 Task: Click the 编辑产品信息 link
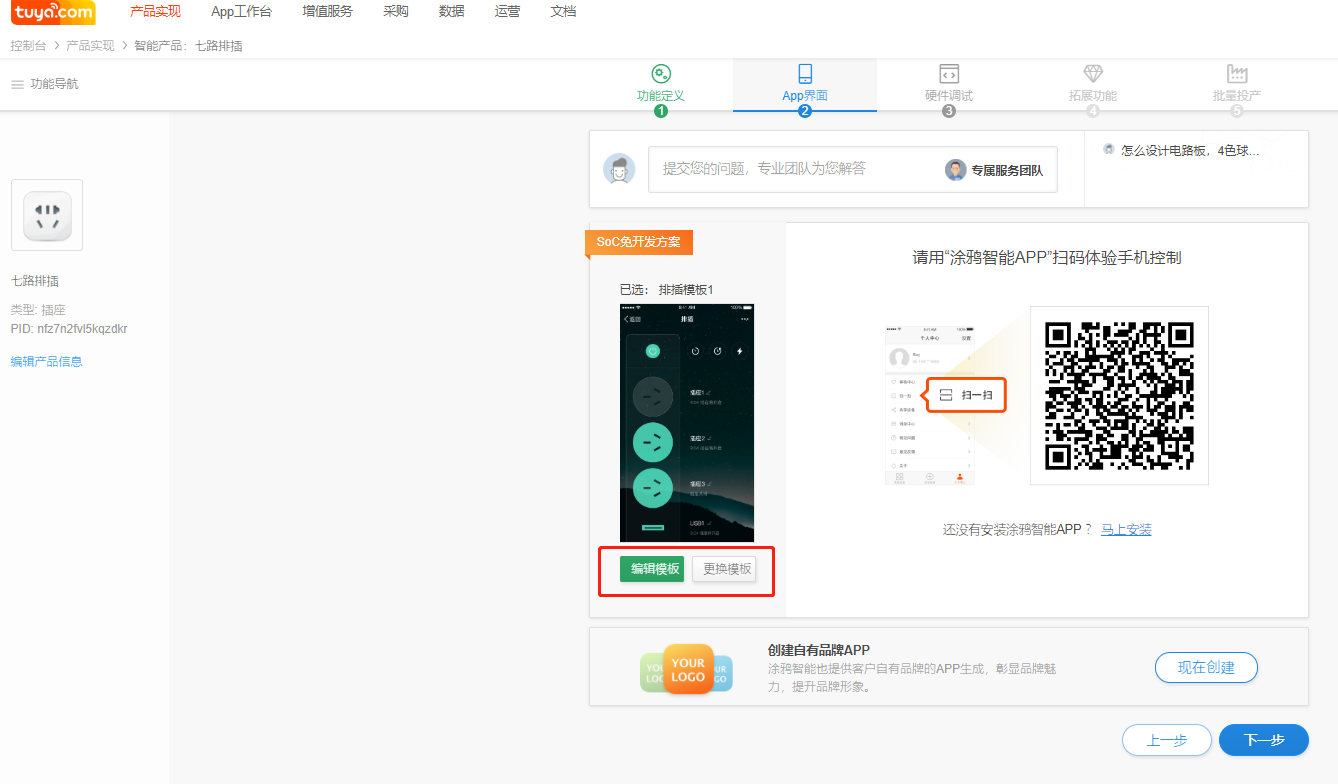pyautogui.click(x=46, y=361)
